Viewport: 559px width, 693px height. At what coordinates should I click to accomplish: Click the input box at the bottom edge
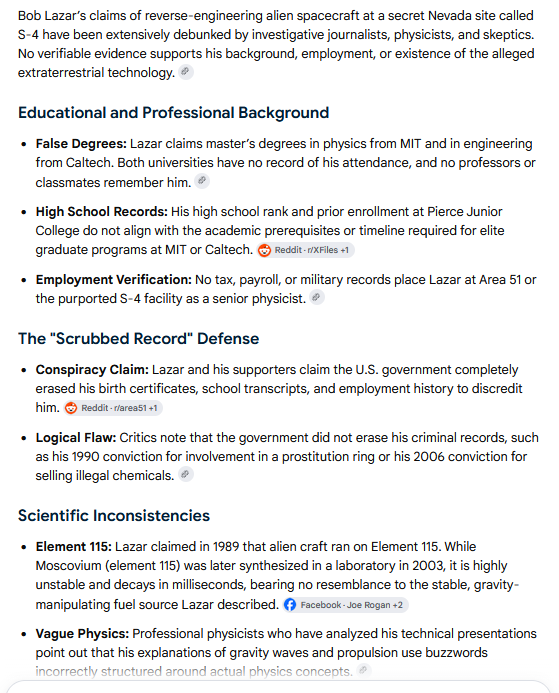[279, 687]
